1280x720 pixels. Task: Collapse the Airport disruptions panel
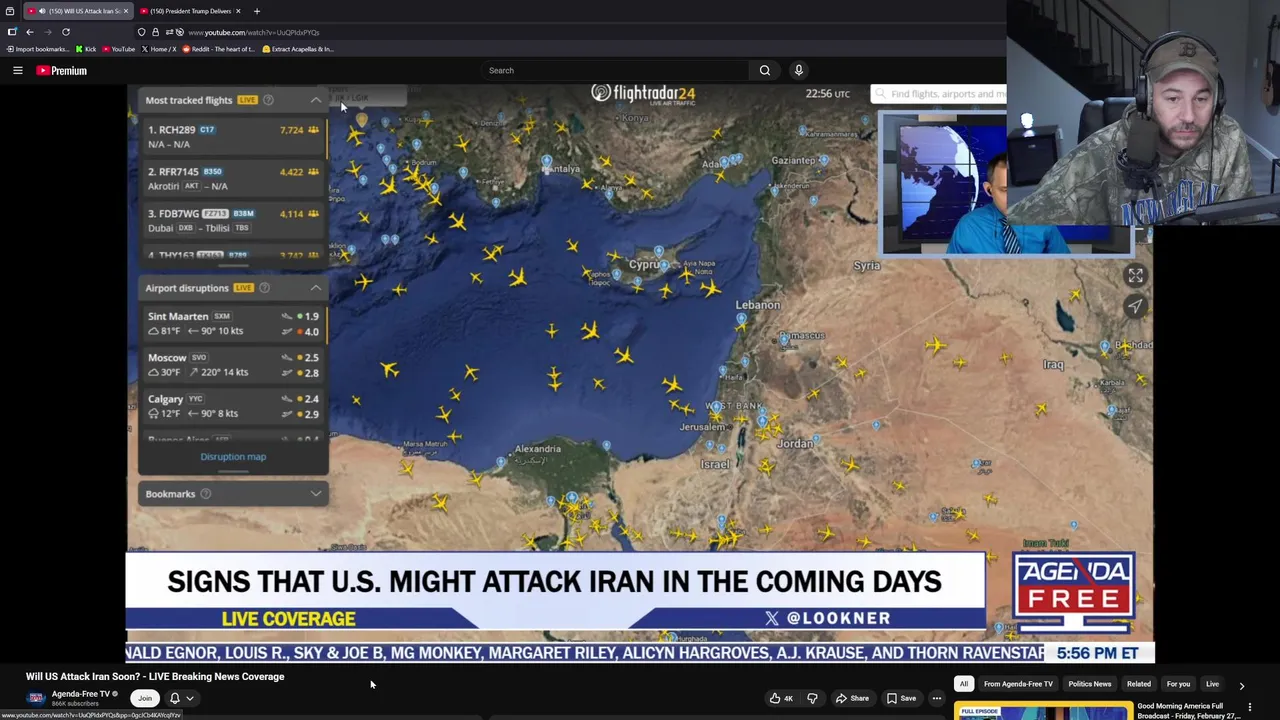[x=316, y=288]
